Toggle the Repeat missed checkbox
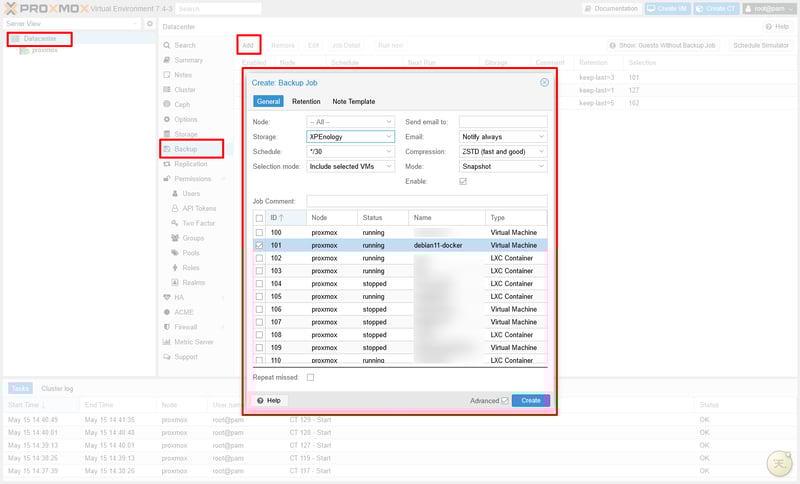This screenshot has width=800, height=484. (x=310, y=377)
